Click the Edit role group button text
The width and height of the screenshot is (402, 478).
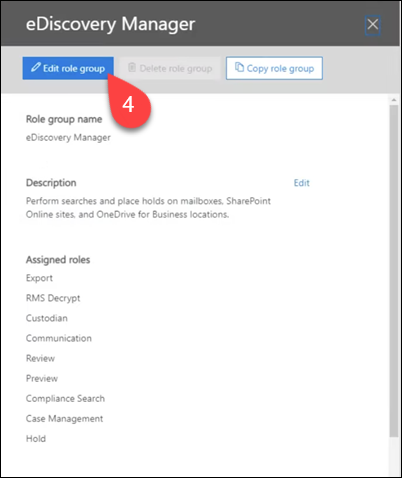pyautogui.click(x=74, y=68)
